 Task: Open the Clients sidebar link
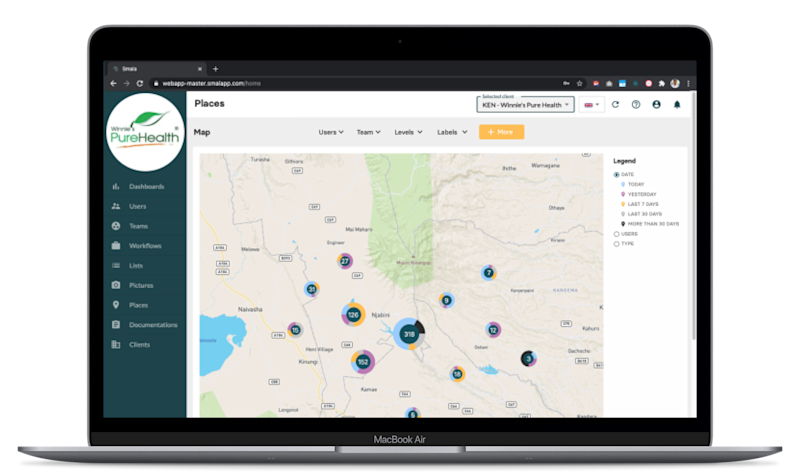(x=139, y=345)
